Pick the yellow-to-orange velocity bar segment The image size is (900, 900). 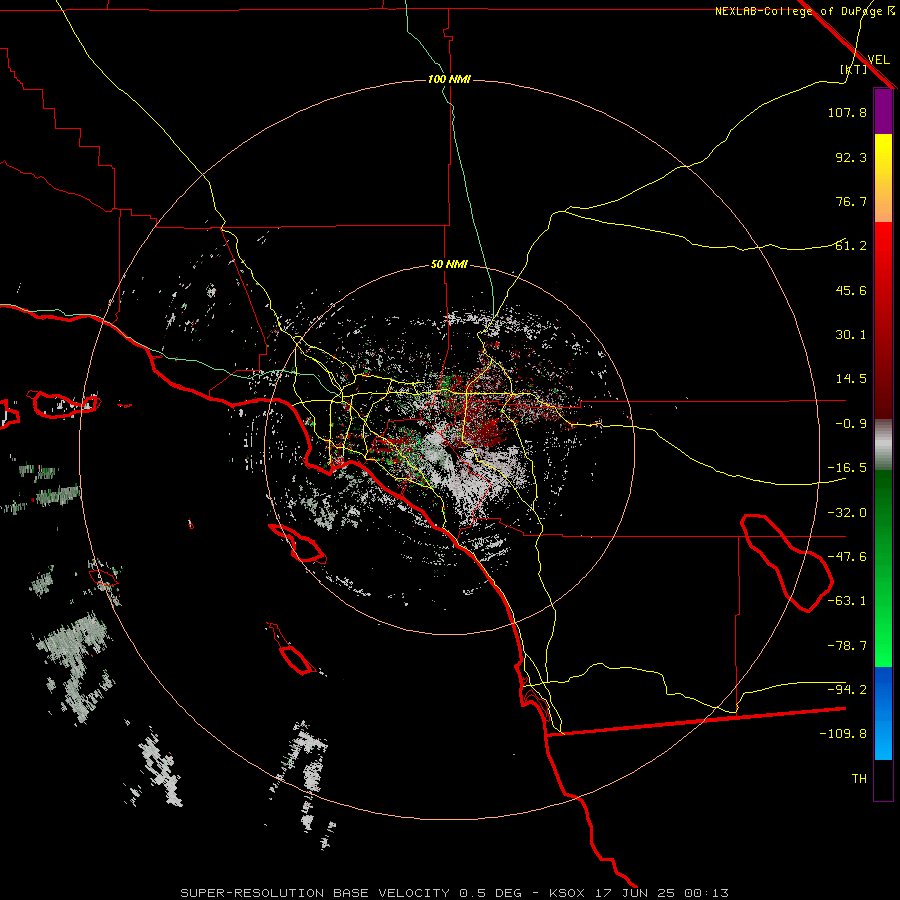(x=883, y=178)
